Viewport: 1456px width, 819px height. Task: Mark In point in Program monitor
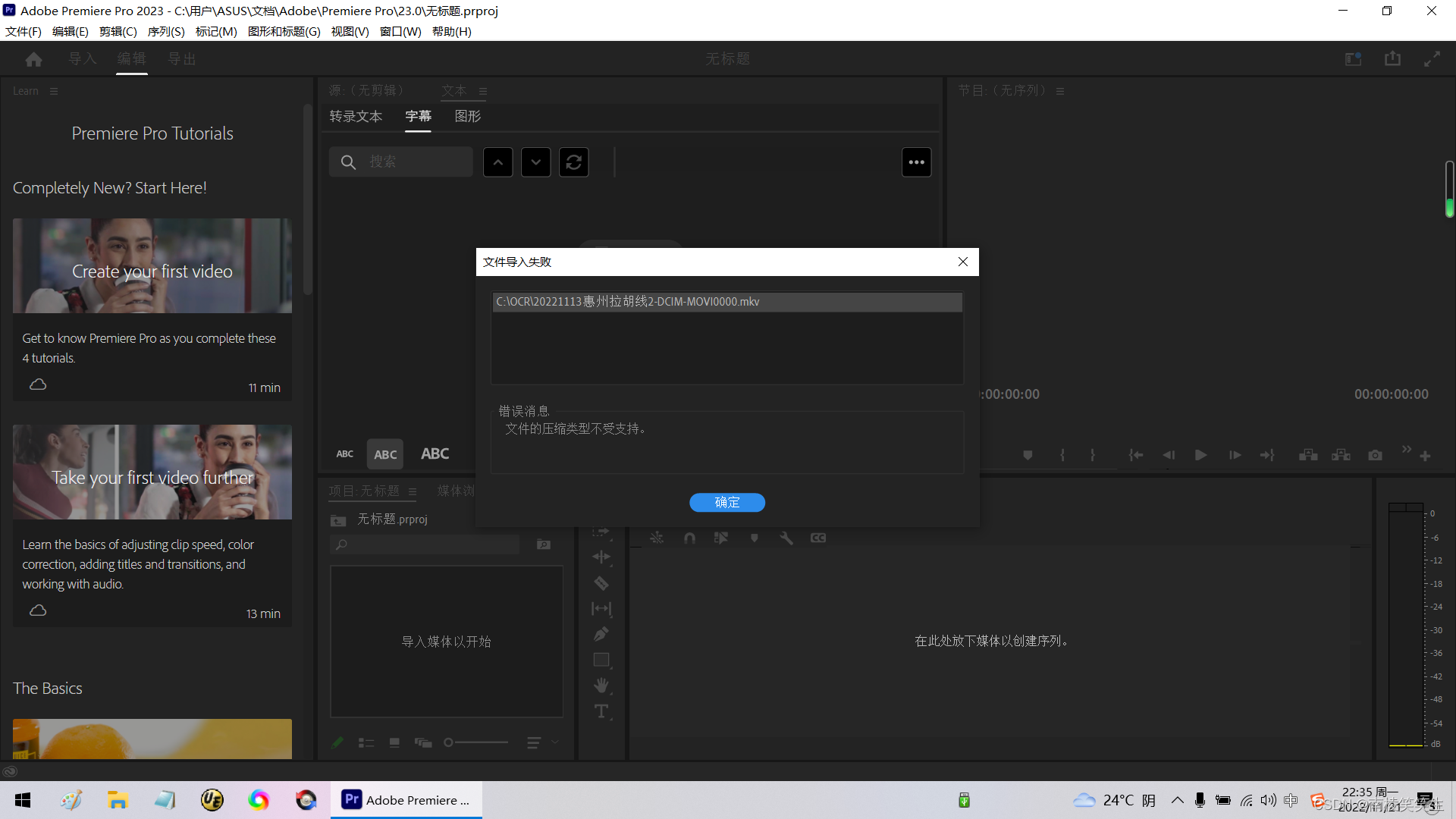point(1062,455)
